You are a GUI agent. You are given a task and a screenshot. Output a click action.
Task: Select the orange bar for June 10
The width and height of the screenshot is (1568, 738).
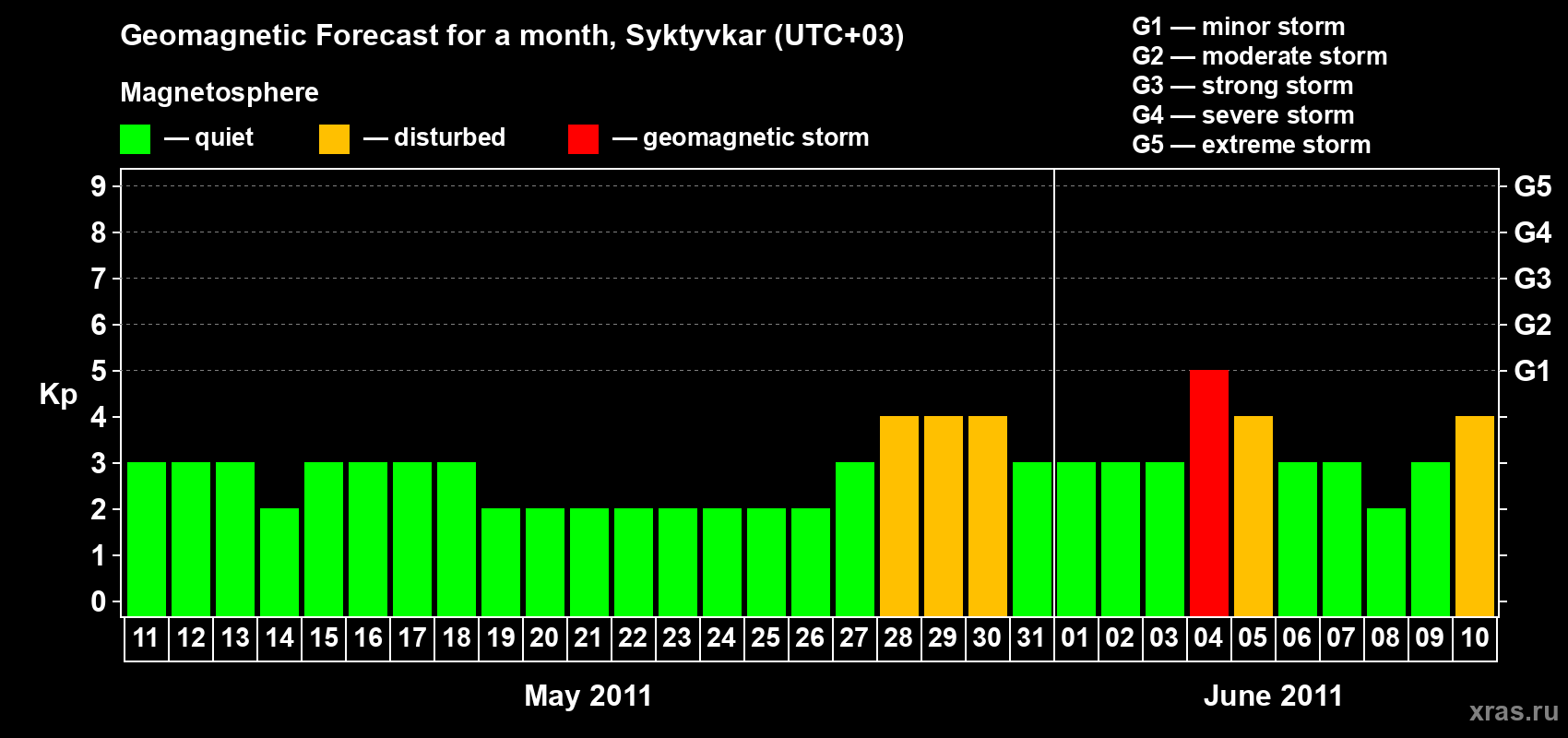(1475, 516)
